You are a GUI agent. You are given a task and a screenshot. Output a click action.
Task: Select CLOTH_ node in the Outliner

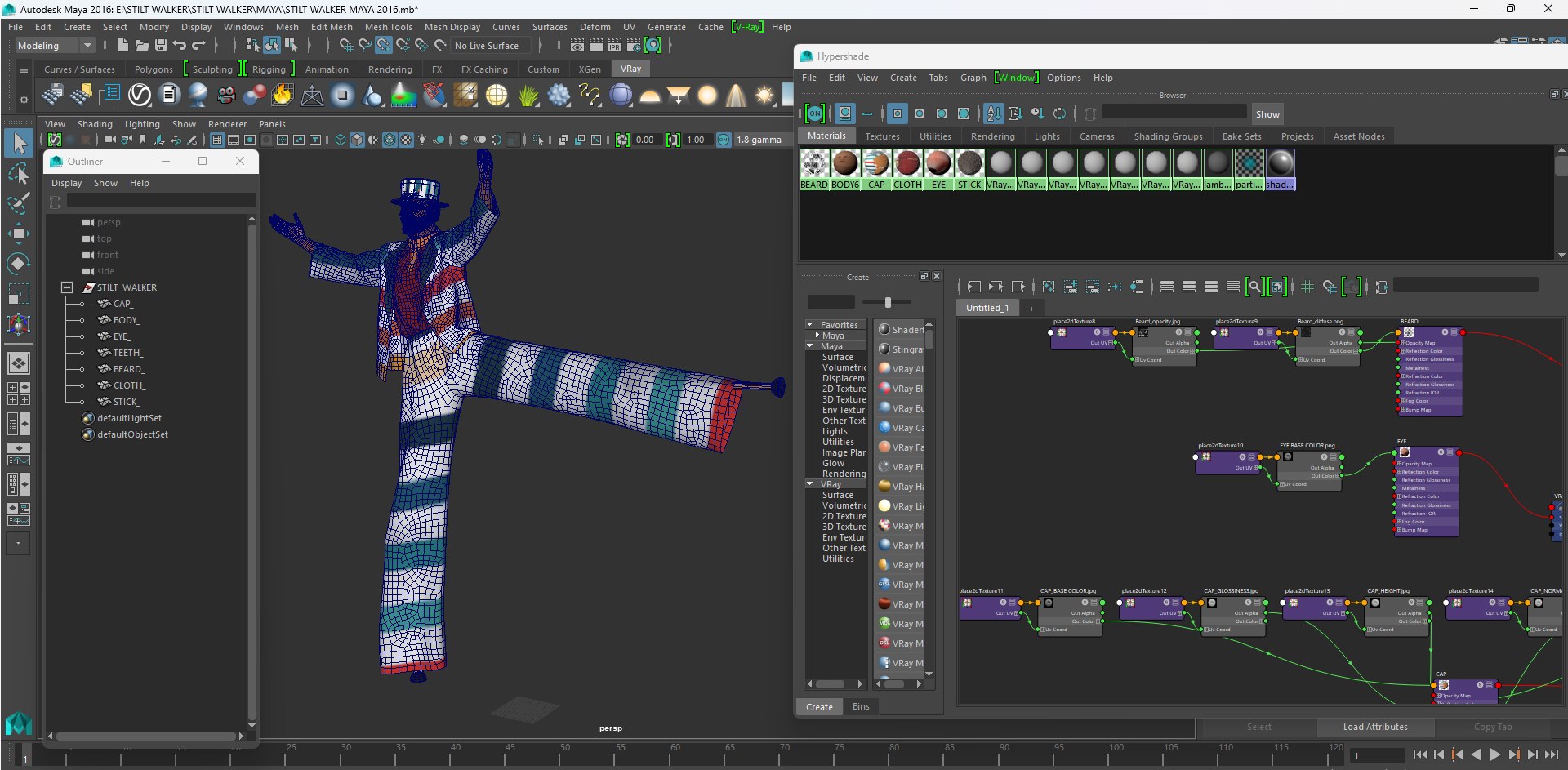pos(129,385)
